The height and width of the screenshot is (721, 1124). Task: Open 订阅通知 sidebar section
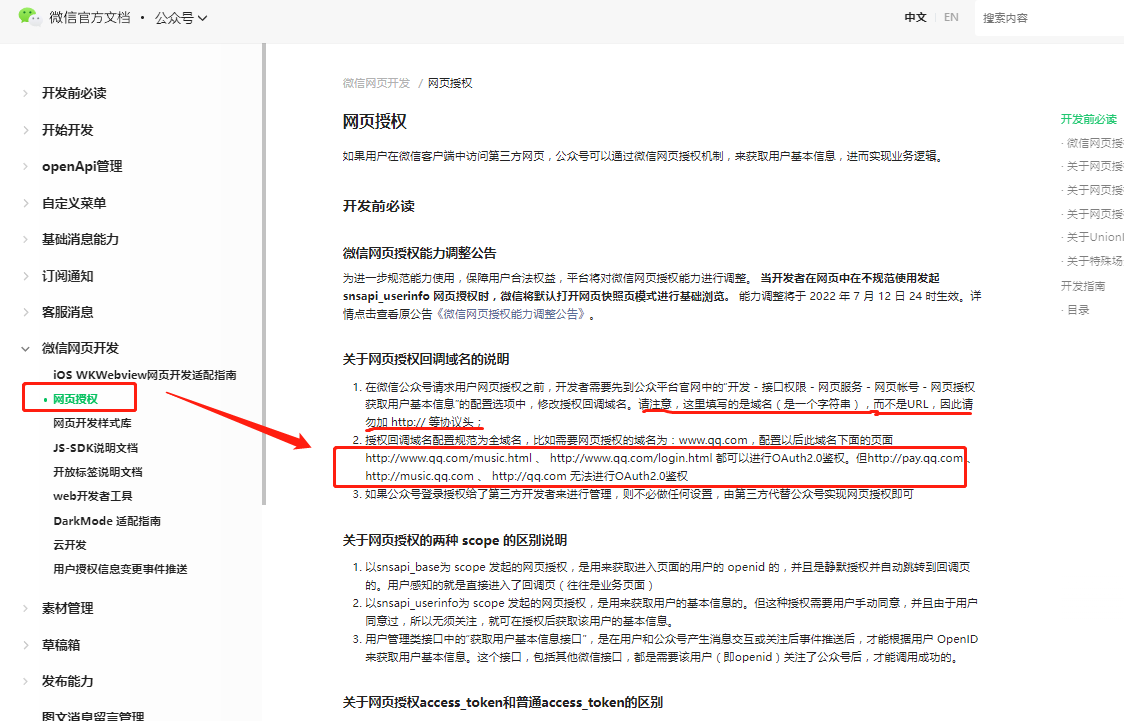point(67,276)
